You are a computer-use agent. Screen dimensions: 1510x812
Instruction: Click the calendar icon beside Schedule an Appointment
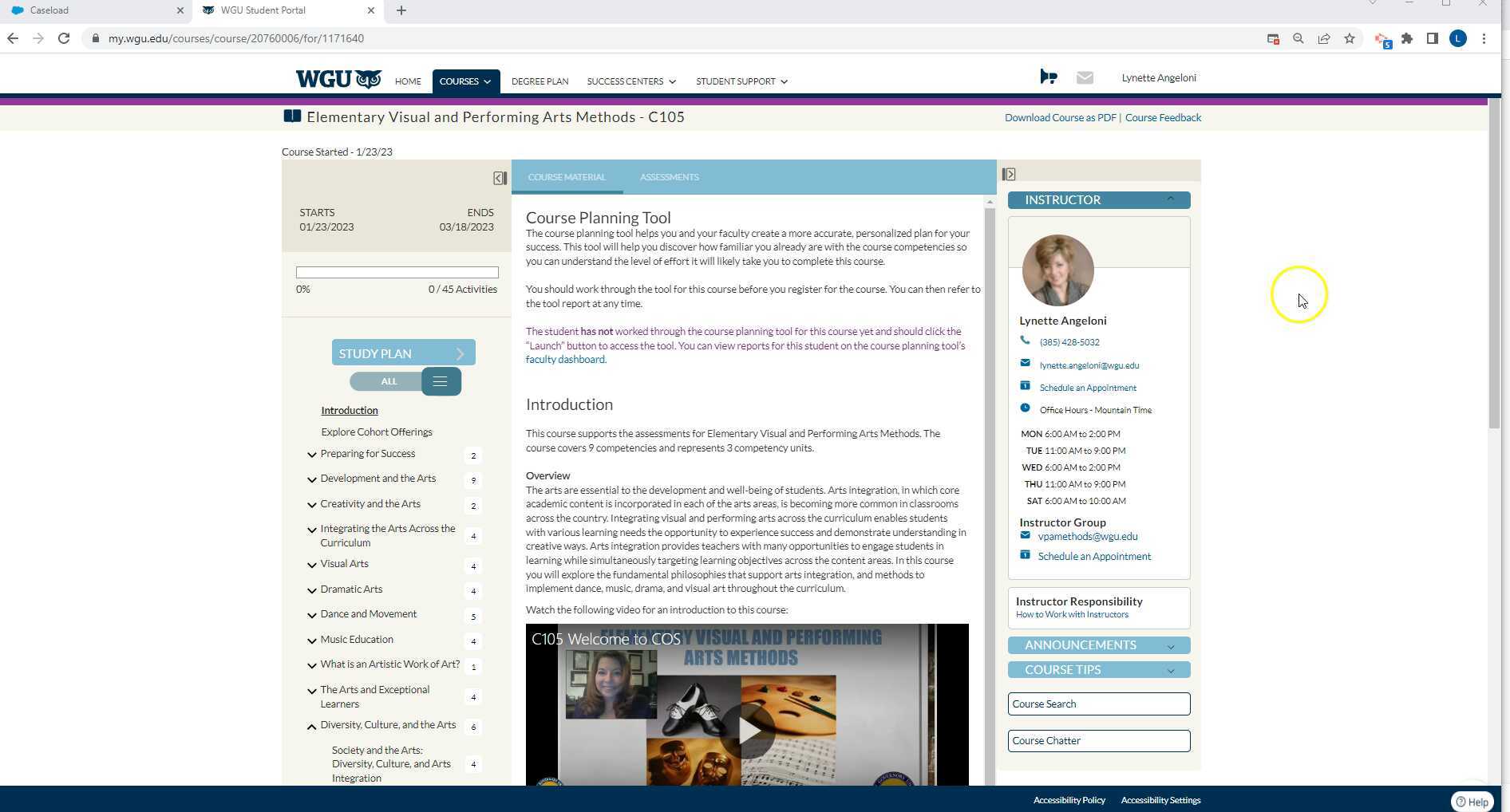[x=1026, y=385]
